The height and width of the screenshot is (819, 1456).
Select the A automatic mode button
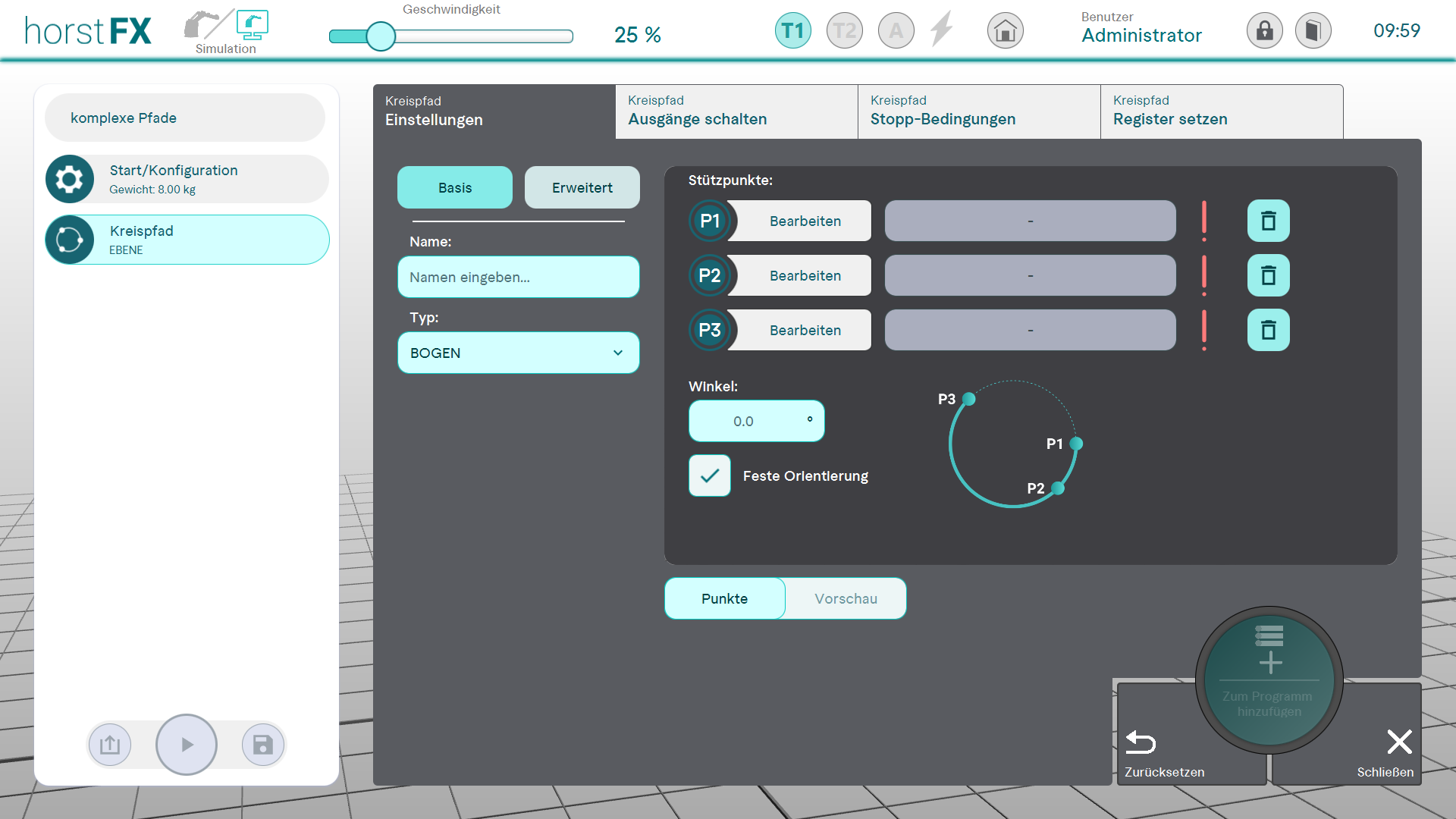tap(896, 31)
